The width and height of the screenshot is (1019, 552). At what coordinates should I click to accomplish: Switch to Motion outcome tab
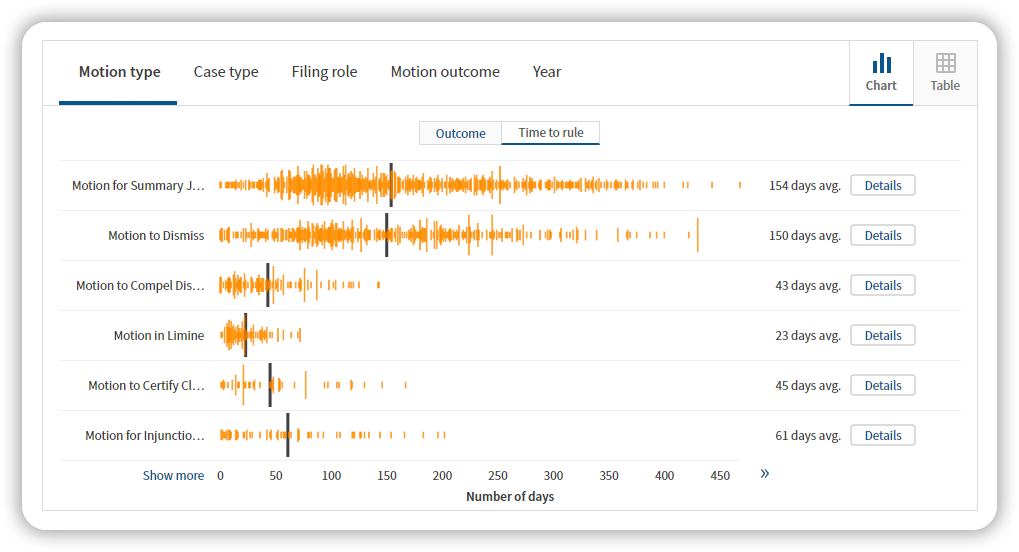click(445, 72)
